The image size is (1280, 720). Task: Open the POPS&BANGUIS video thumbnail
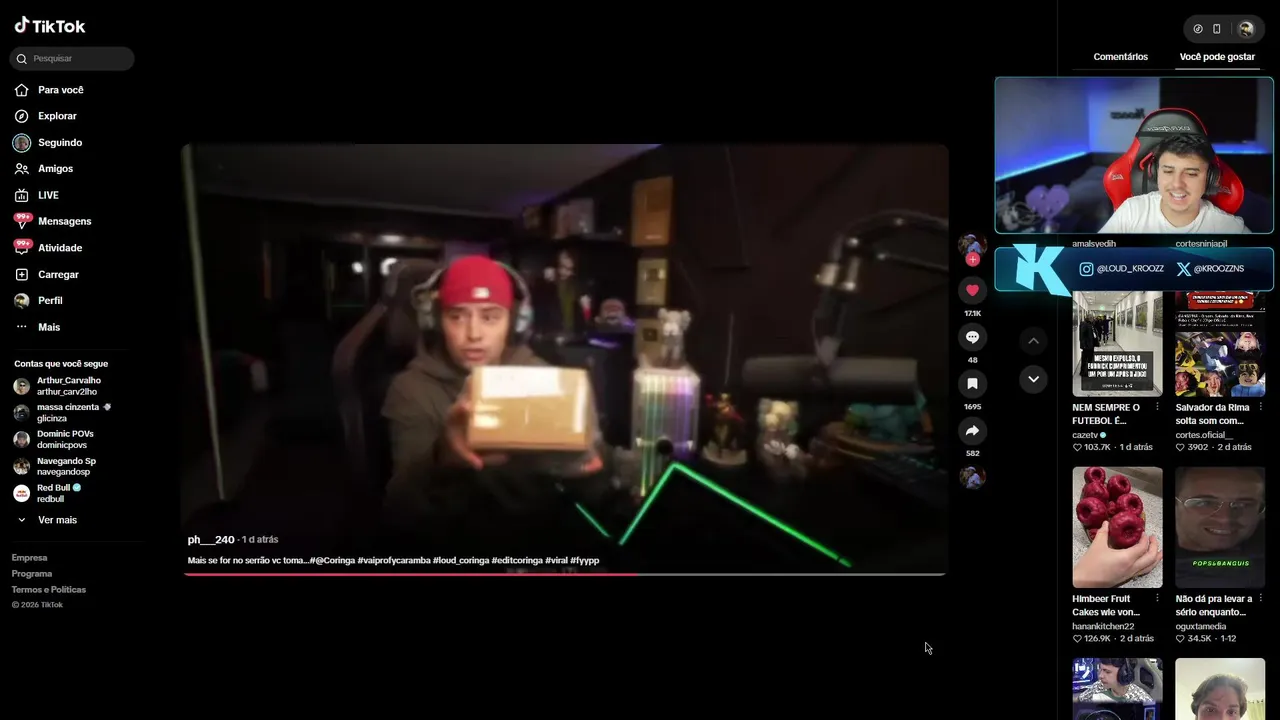(x=1220, y=527)
